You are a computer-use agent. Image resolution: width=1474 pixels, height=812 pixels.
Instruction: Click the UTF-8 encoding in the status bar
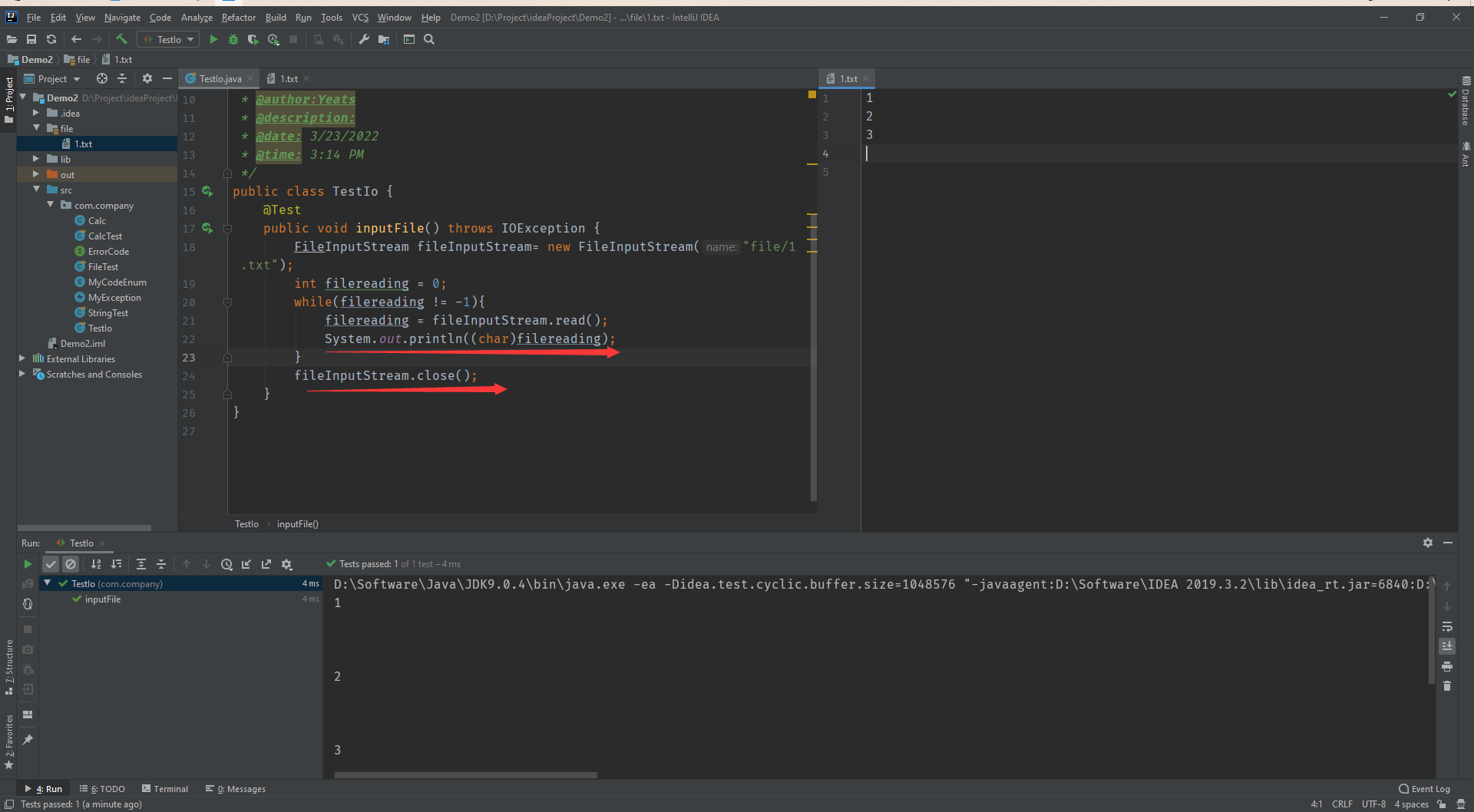pos(1373,804)
